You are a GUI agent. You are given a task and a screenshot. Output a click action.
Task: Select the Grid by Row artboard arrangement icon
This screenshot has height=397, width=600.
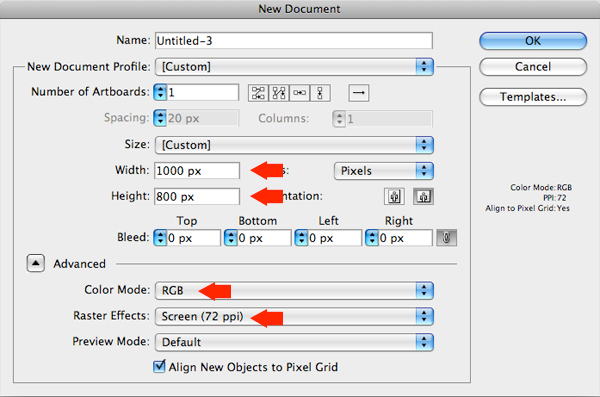pyautogui.click(x=258, y=93)
